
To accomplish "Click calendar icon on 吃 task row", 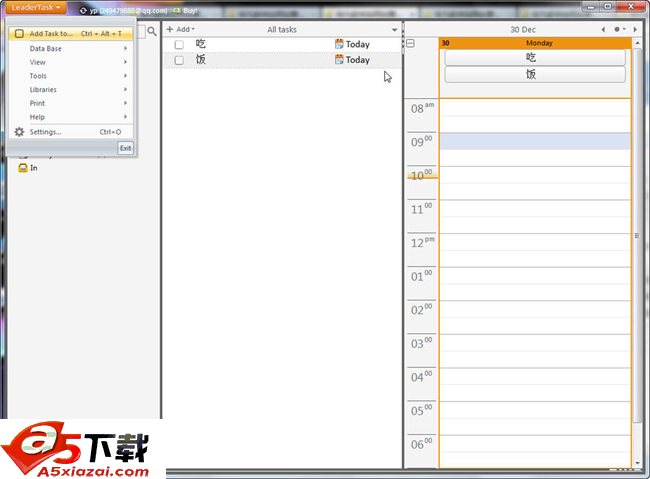I will 339,44.
